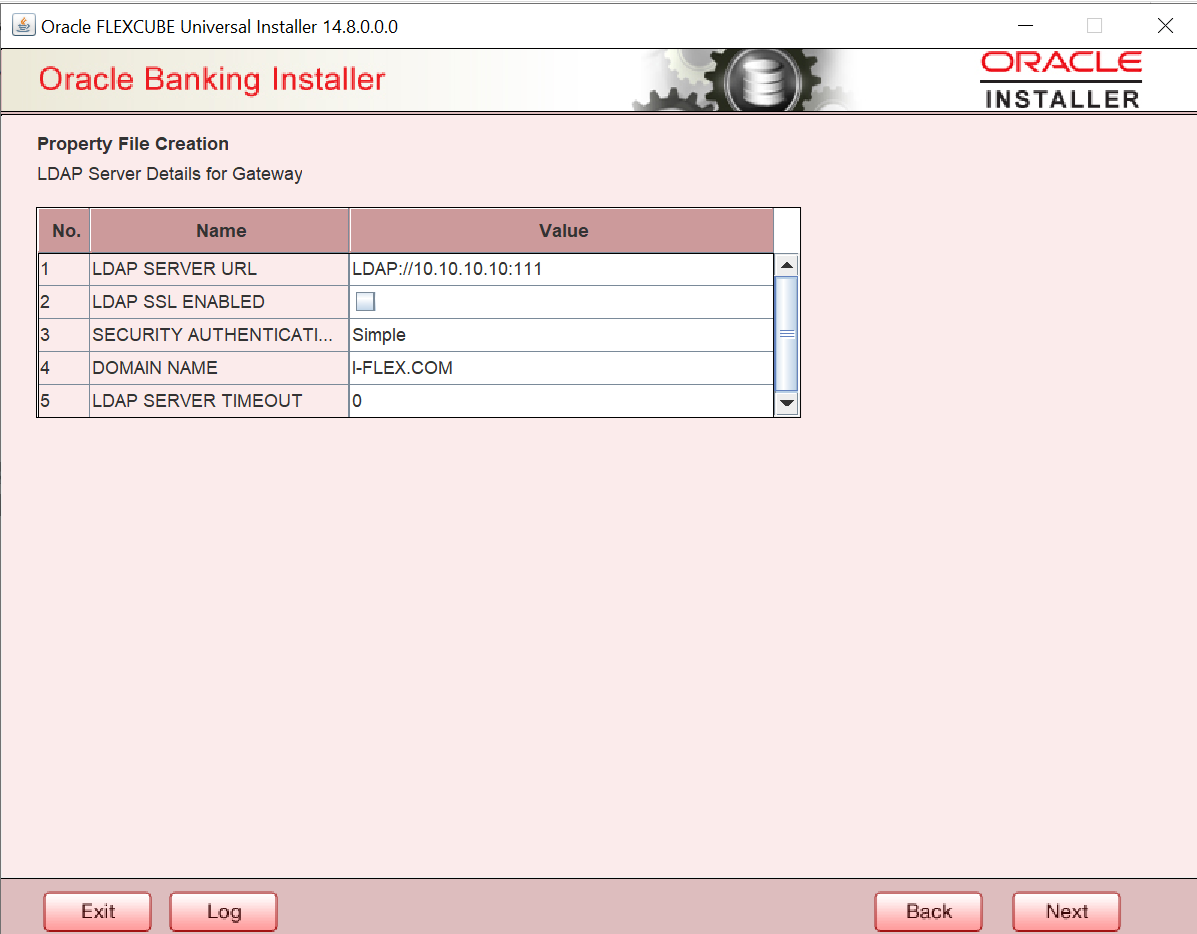Edit the LDAP SERVER URL value field
The image size is (1197, 934).
561,269
